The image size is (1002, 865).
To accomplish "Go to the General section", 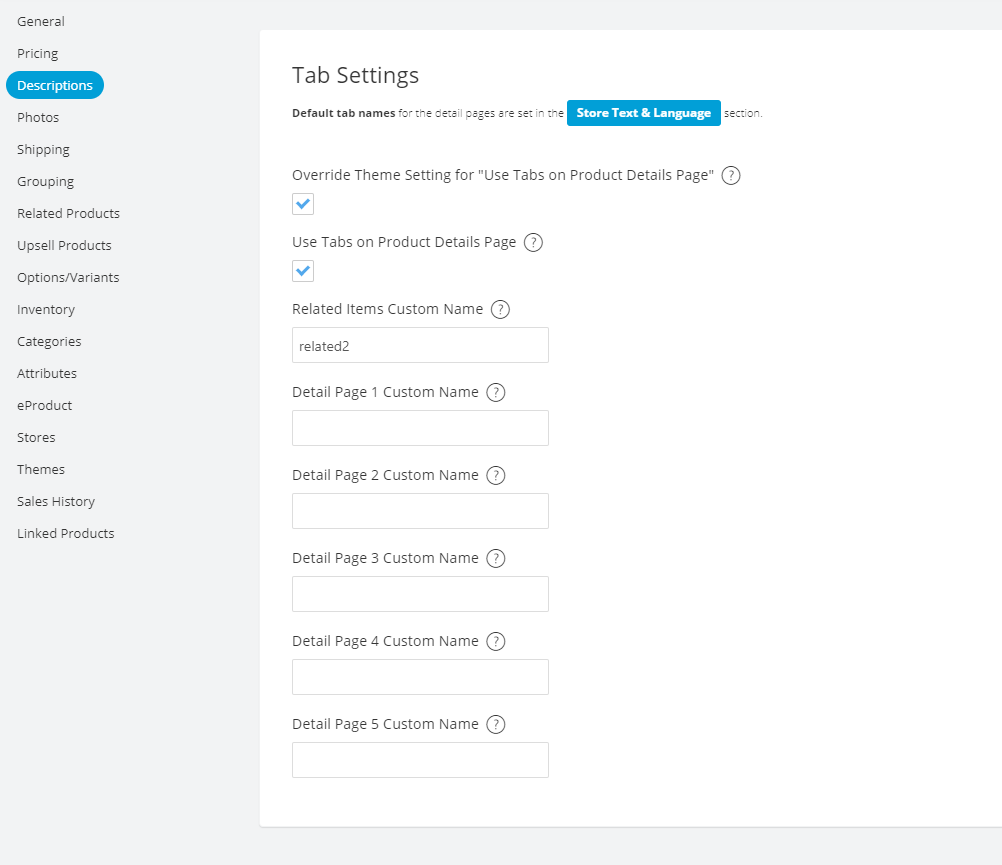I will 40,21.
